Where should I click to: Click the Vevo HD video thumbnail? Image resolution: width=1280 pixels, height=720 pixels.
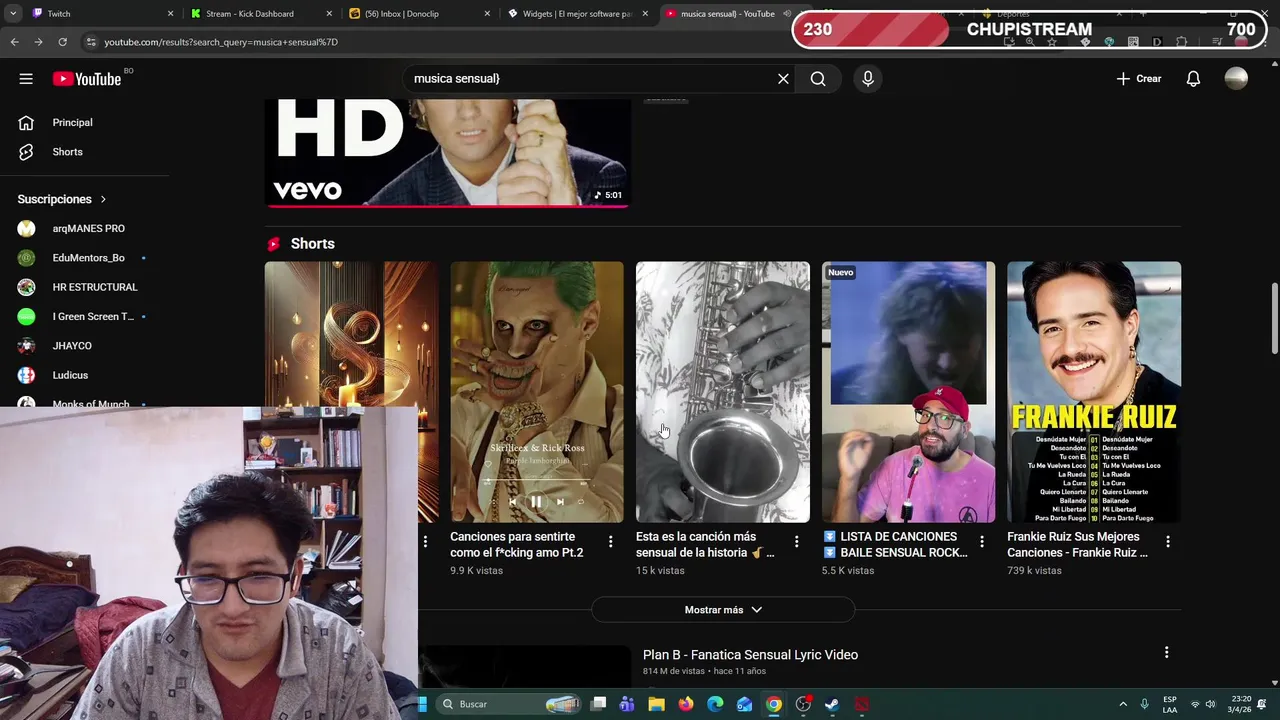click(x=447, y=153)
